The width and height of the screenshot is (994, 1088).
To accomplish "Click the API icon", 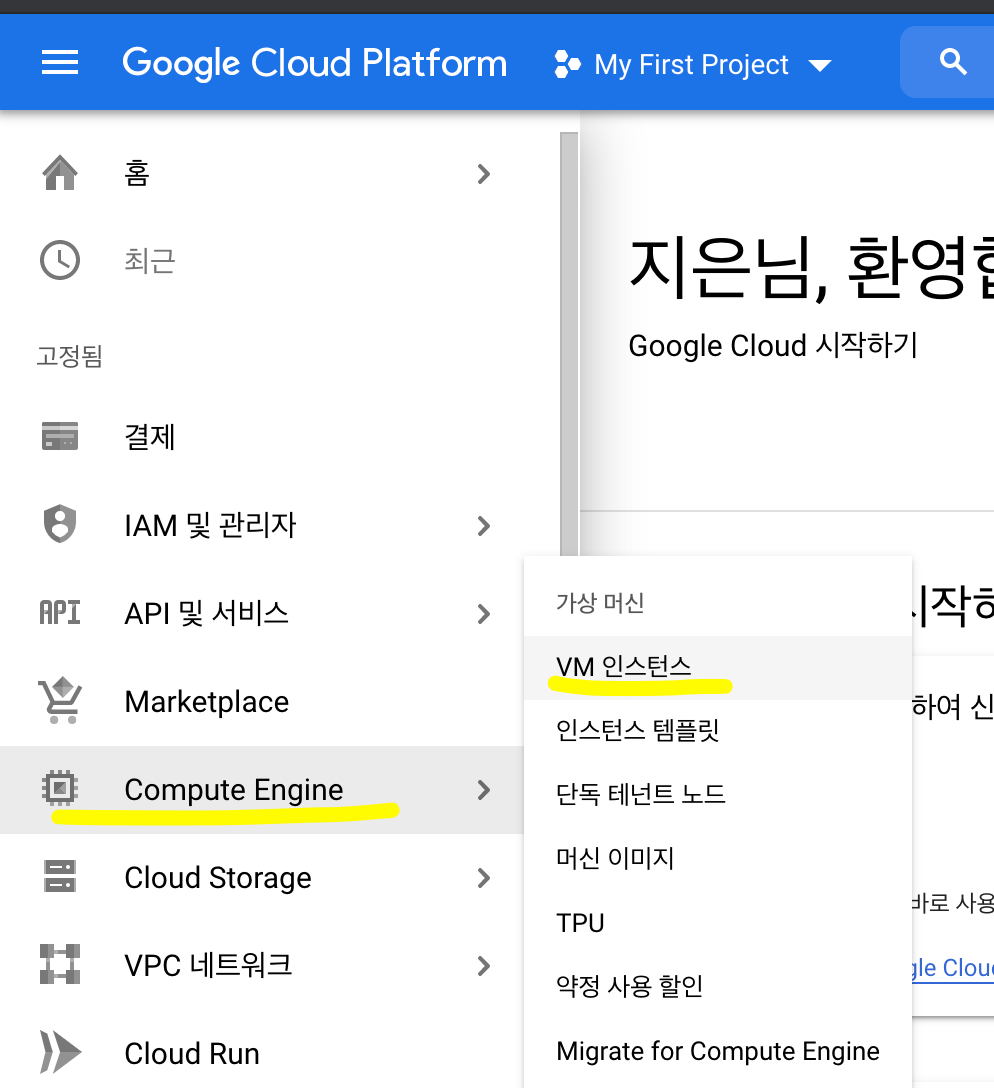I will (x=60, y=613).
